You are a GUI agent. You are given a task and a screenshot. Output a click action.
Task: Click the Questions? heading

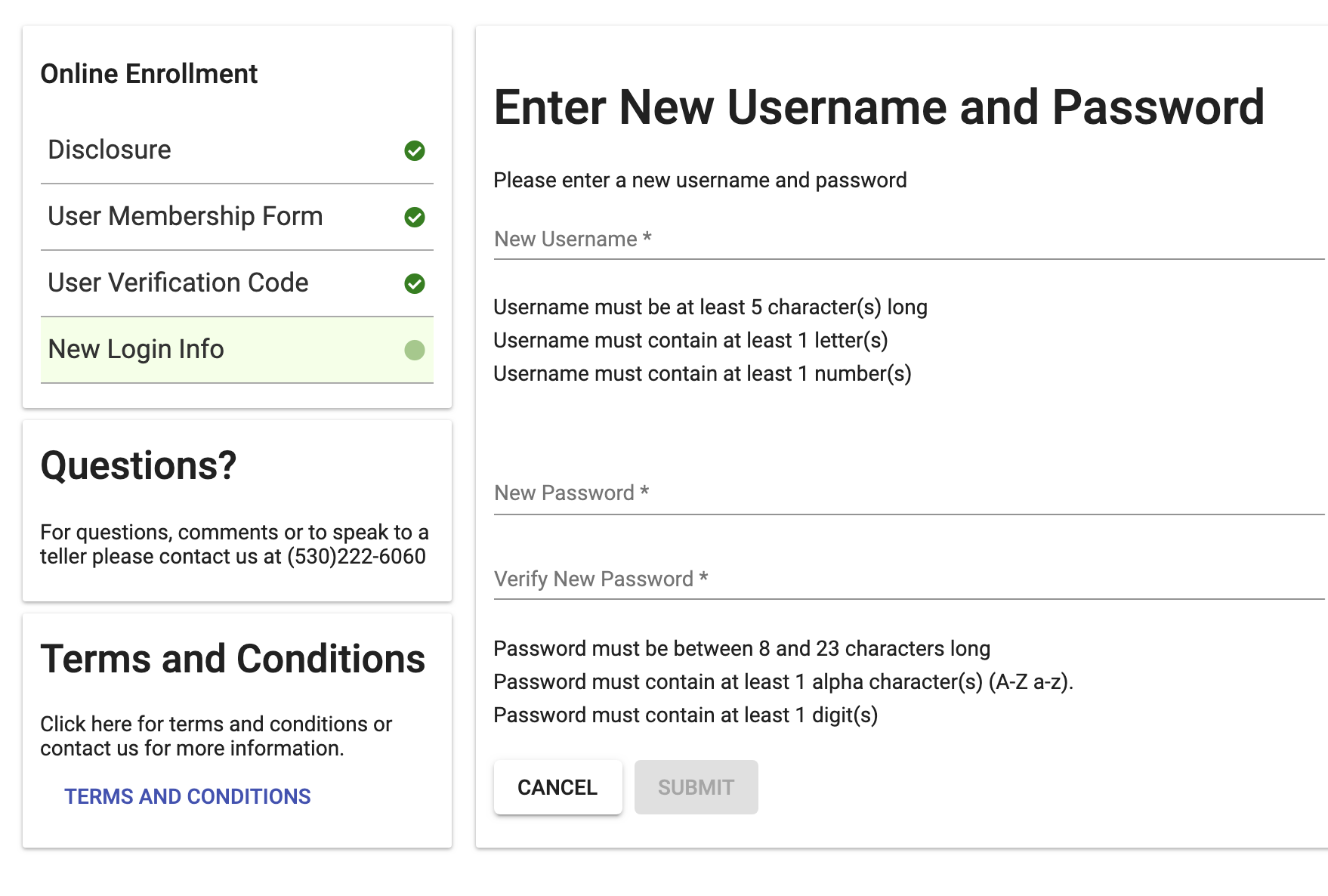point(138,465)
